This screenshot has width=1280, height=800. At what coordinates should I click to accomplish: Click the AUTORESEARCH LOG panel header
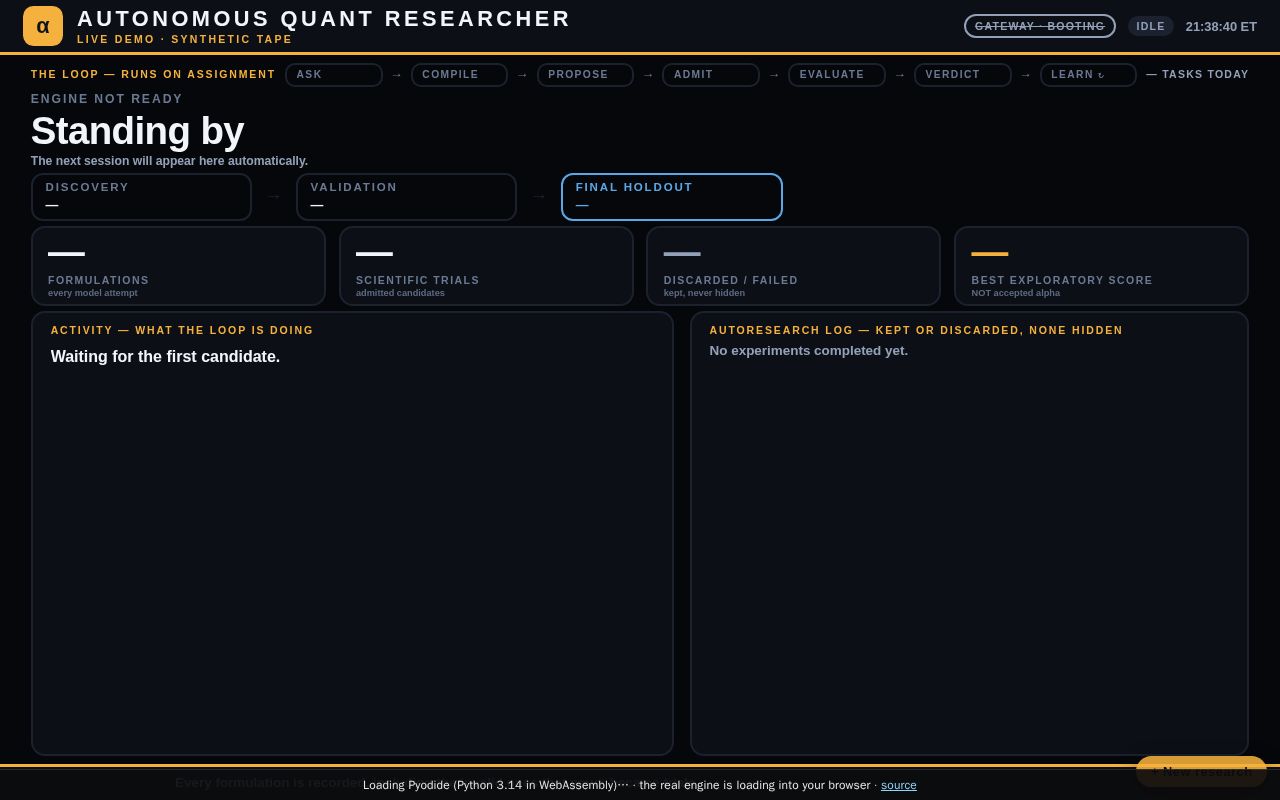916,330
